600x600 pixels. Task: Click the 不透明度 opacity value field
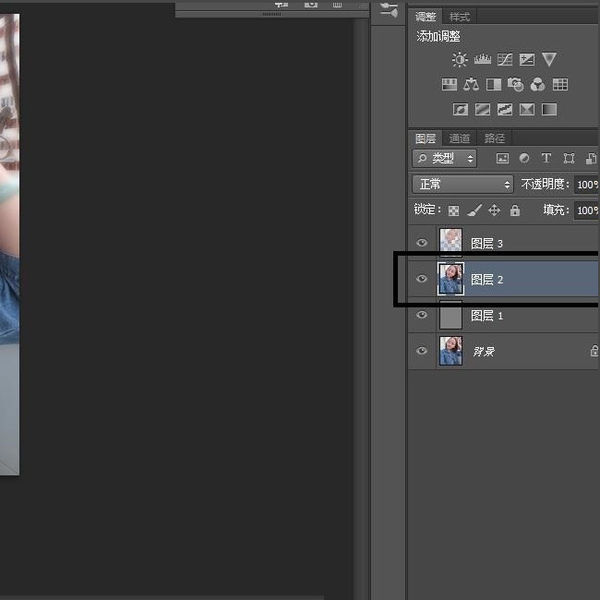[x=586, y=185]
